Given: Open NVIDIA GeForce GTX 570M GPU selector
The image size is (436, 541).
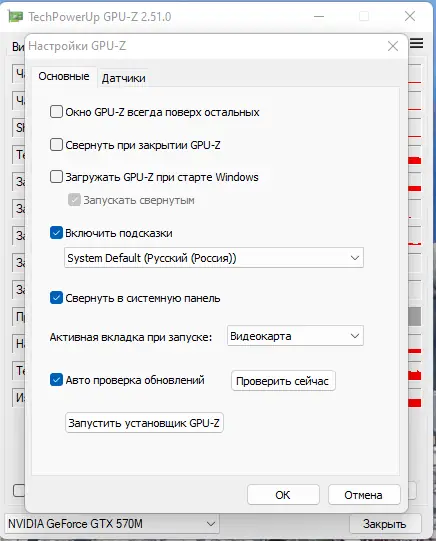Looking at the screenshot, I should click(112, 524).
